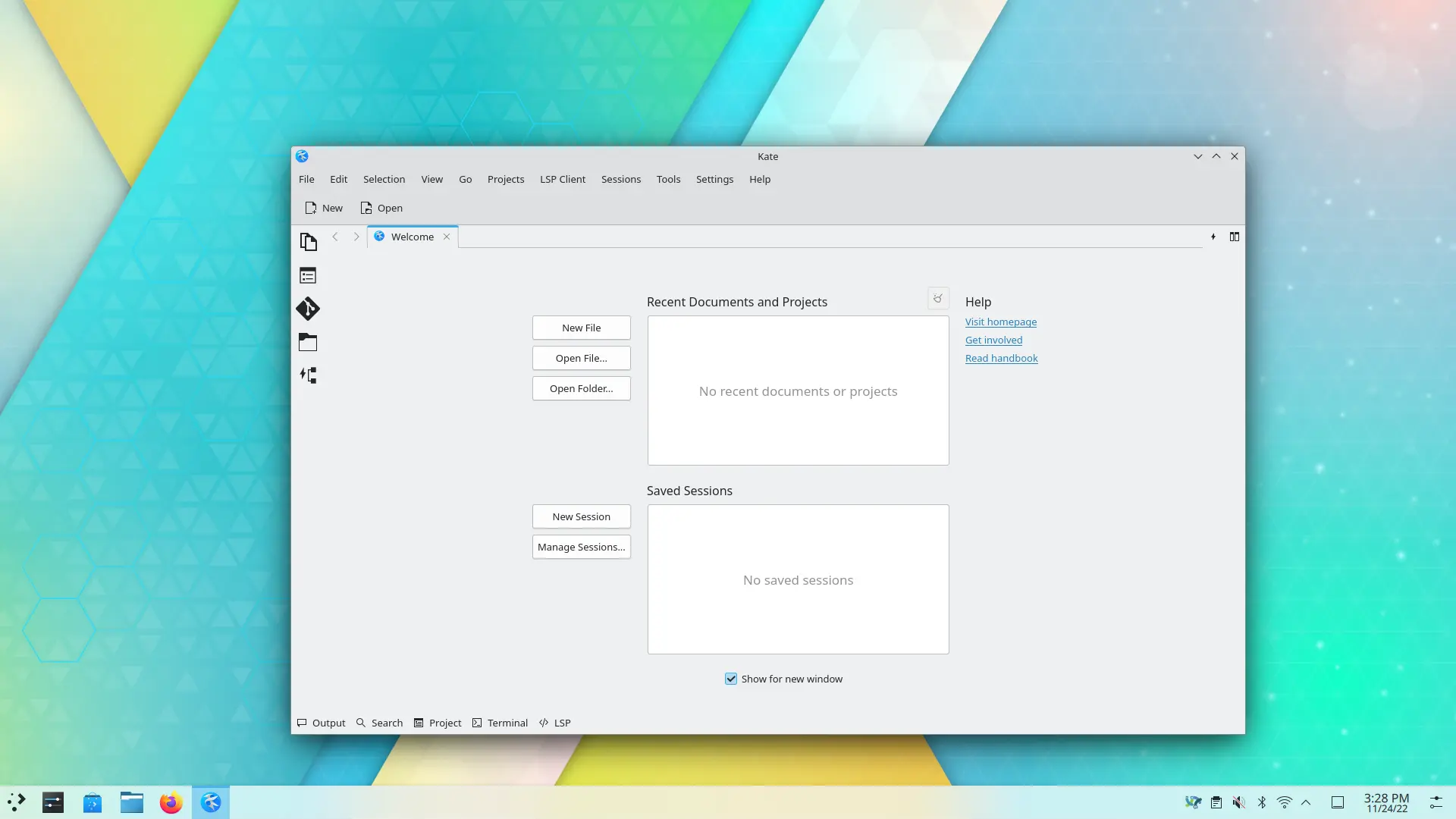Click the Documents panel icon in sidebar
This screenshot has width=1456, height=819.
(308, 242)
